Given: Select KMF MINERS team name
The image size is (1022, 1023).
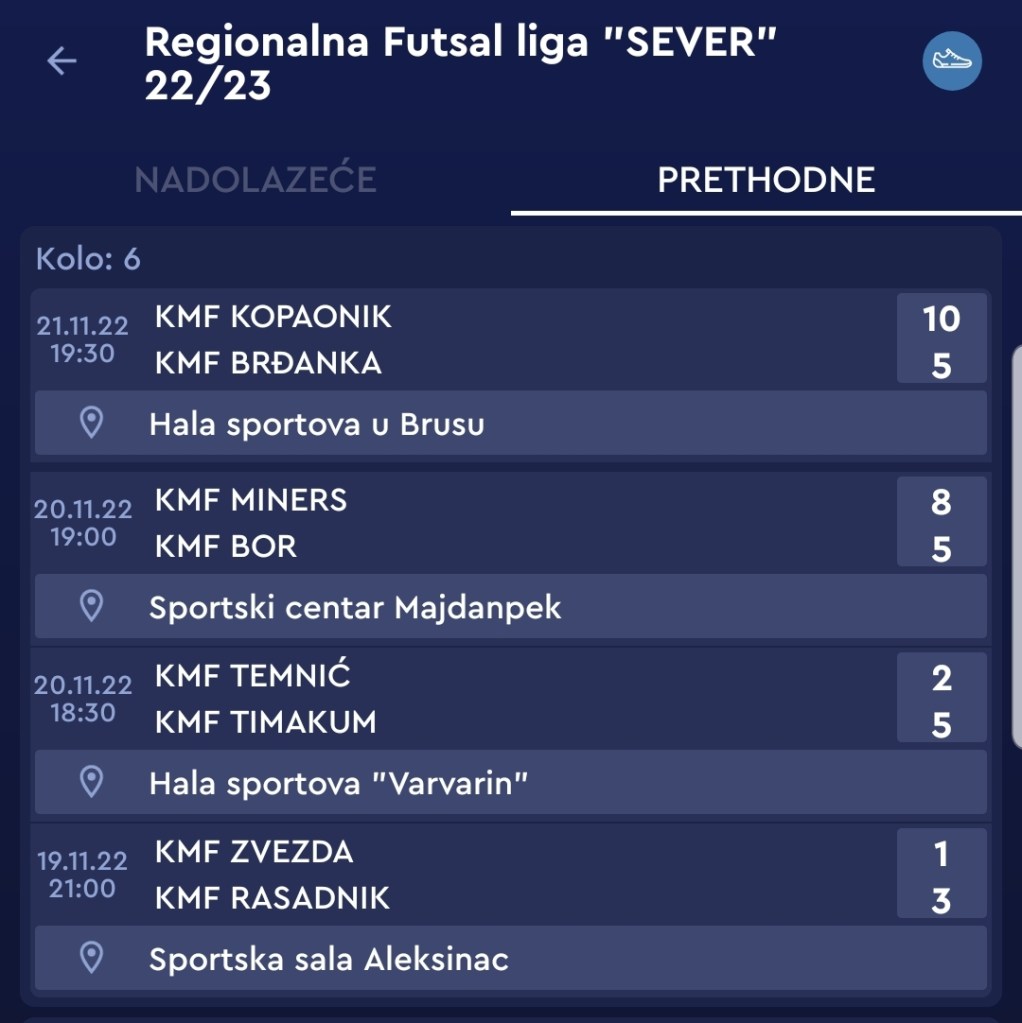Looking at the screenshot, I should click(251, 499).
